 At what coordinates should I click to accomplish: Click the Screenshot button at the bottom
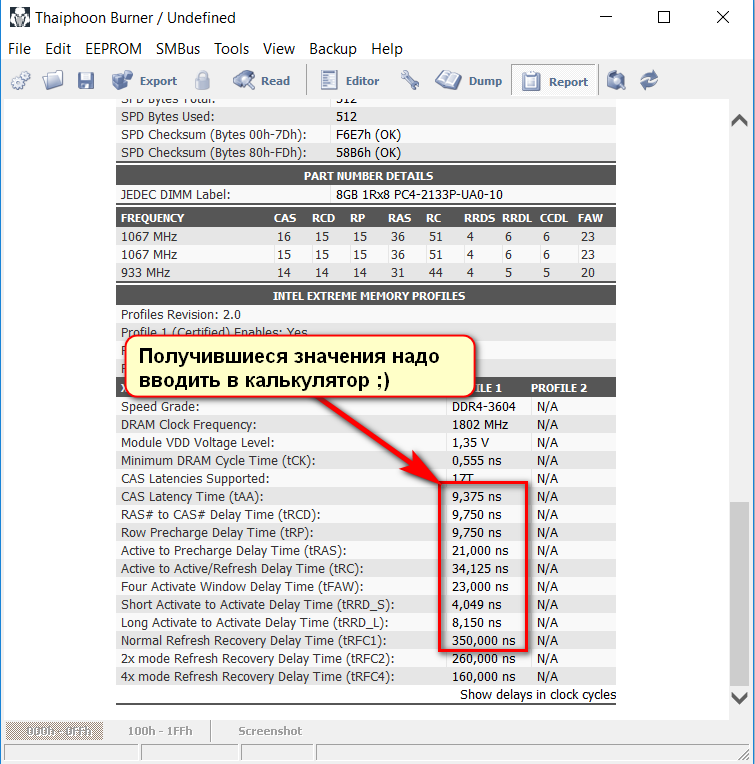pyautogui.click(x=270, y=731)
